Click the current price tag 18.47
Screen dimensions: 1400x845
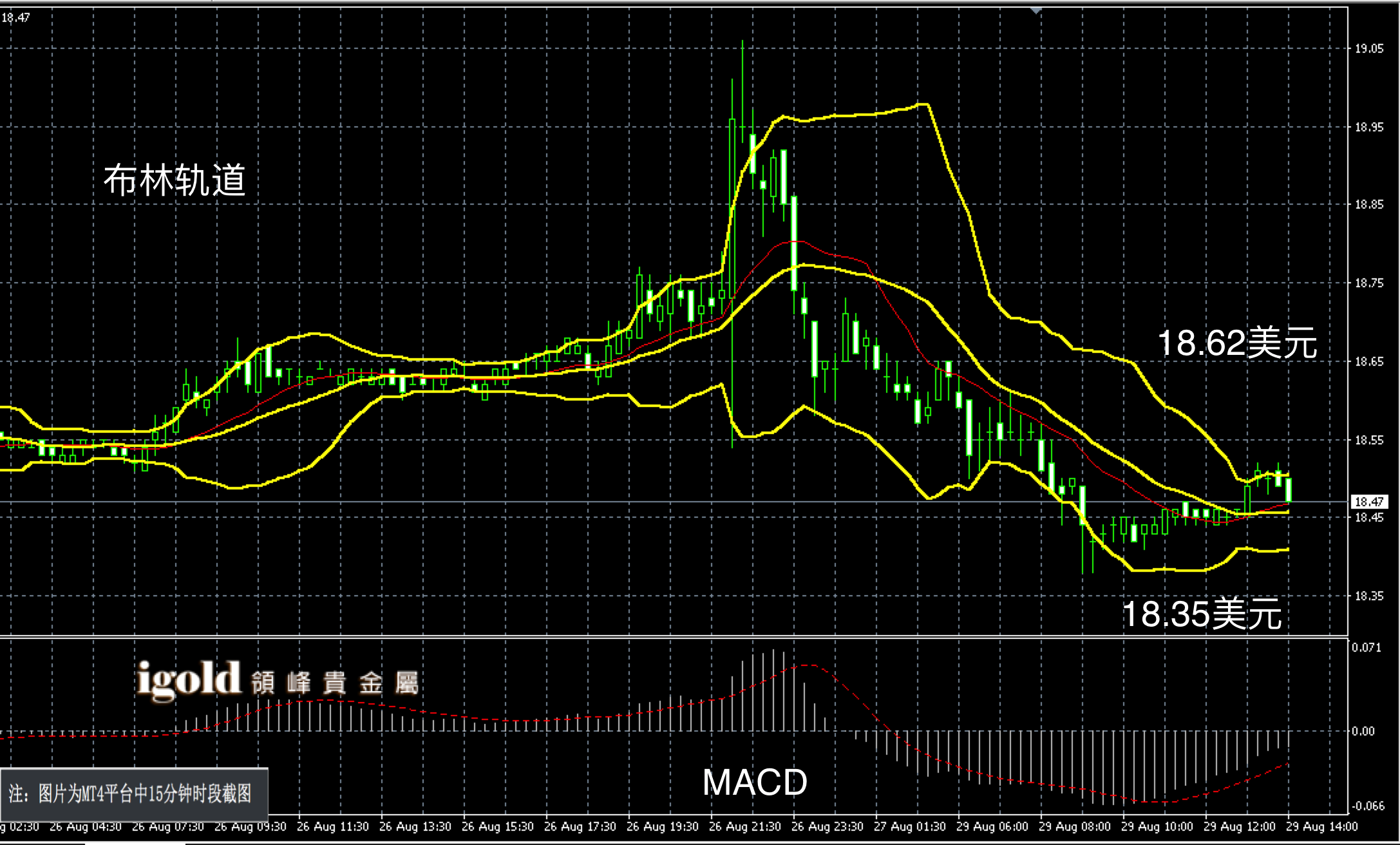pos(1369,502)
